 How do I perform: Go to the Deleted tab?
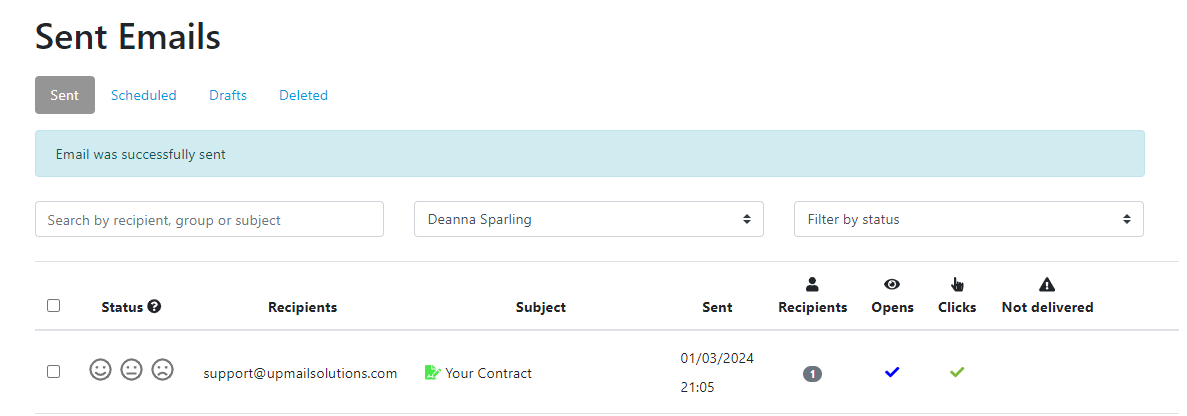(x=303, y=95)
